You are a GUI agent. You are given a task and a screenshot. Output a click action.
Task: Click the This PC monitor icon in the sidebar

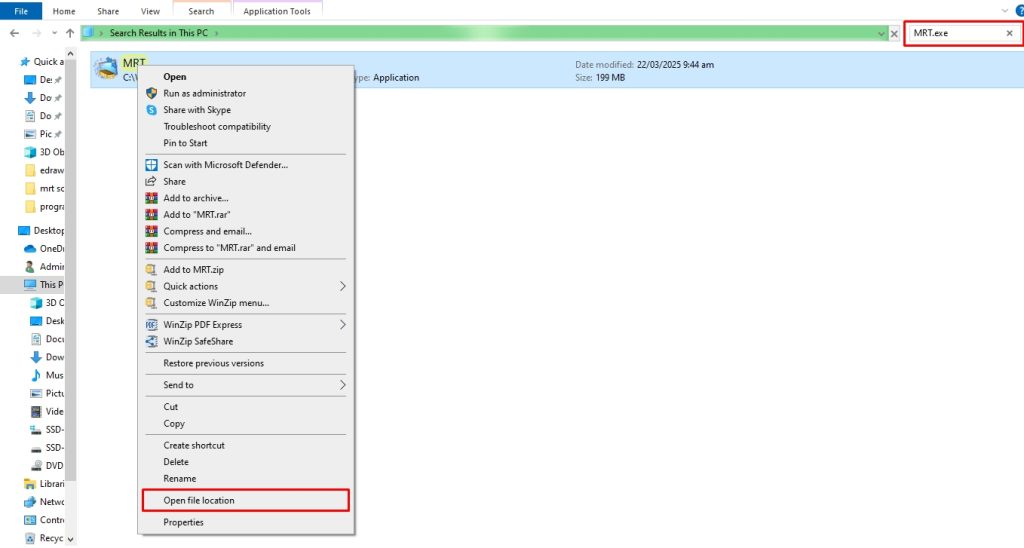[29, 284]
